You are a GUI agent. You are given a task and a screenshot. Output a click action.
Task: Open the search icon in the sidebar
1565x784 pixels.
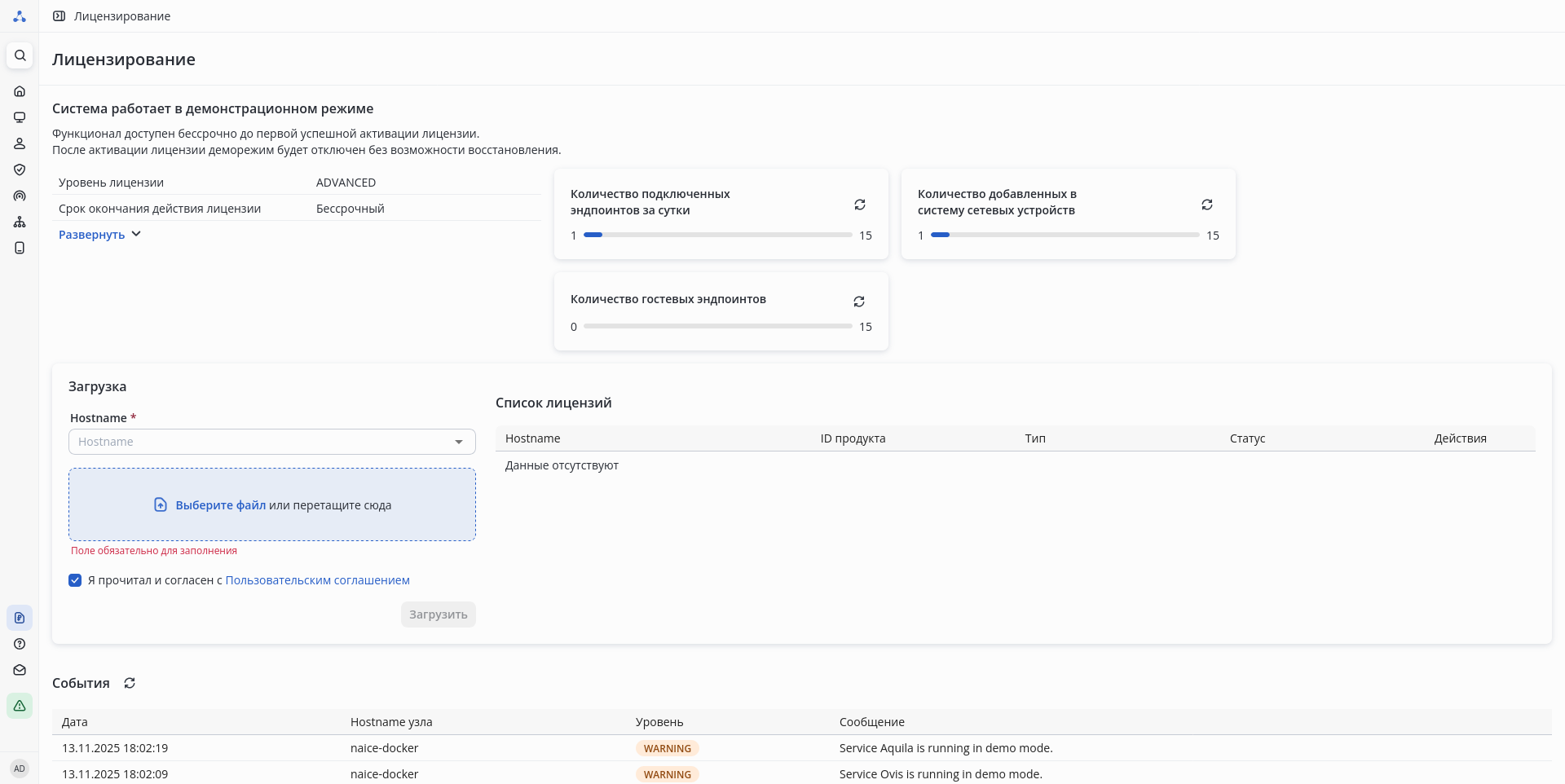20,55
